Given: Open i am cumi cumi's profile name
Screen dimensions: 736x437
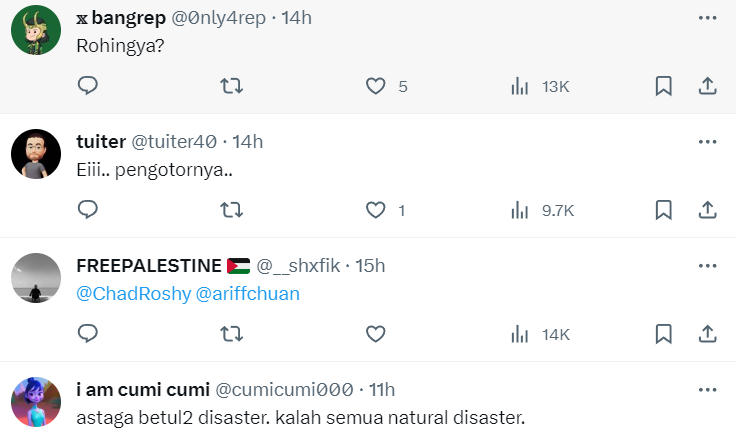Looking at the screenshot, I should tap(141, 389).
